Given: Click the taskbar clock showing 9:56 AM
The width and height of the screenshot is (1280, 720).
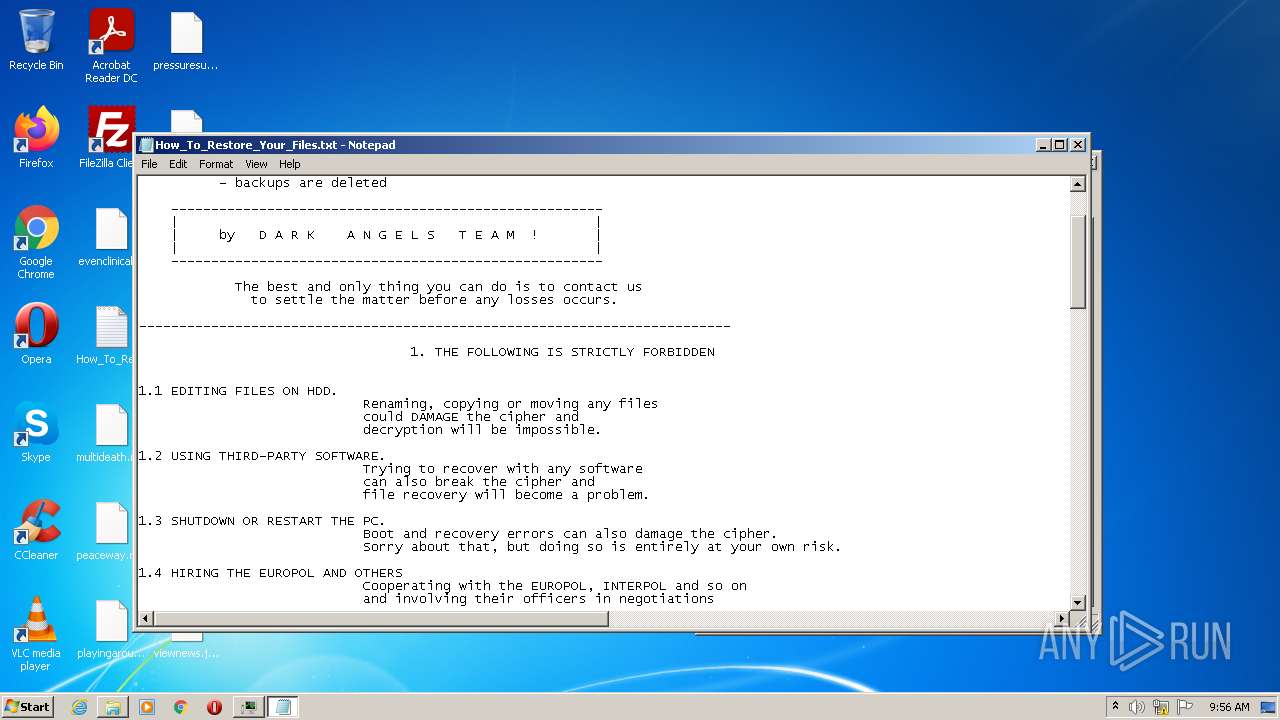Looking at the screenshot, I should coord(1229,707).
